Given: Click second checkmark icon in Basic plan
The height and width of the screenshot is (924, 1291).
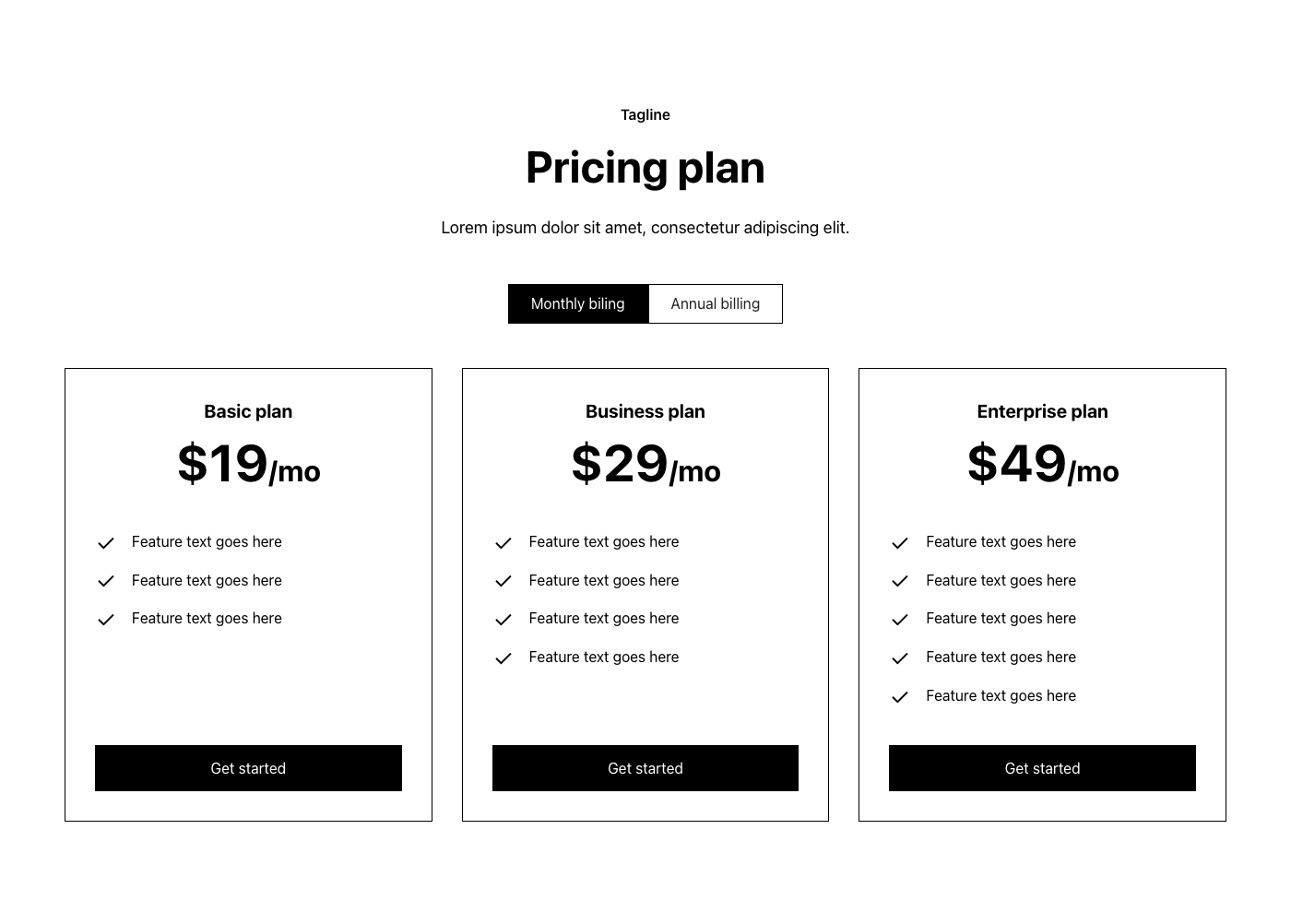Looking at the screenshot, I should [106, 581].
